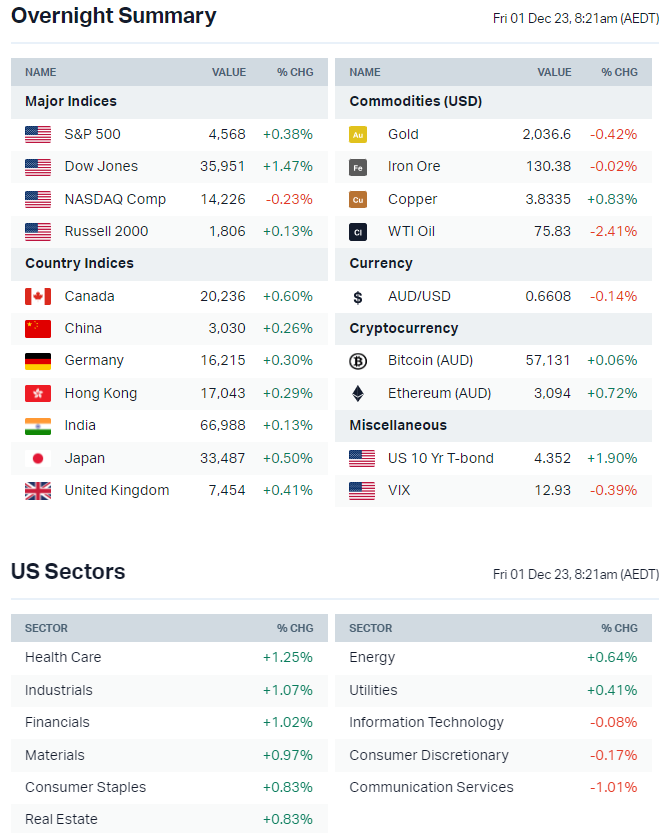Click the Canada flag icon

[x=38, y=296]
